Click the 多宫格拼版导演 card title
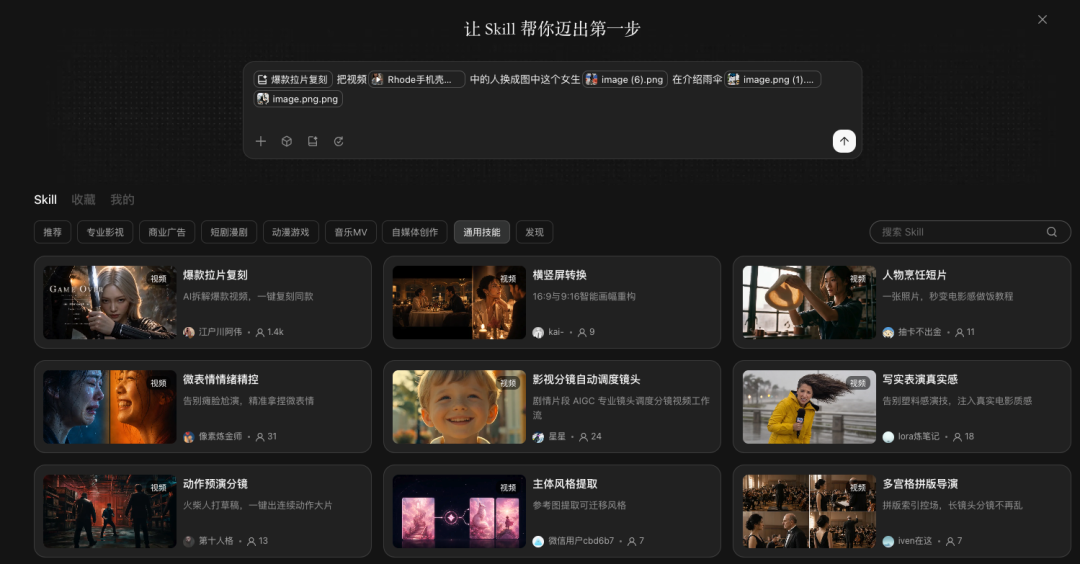Viewport: 1080px width, 564px height. [x=920, y=484]
